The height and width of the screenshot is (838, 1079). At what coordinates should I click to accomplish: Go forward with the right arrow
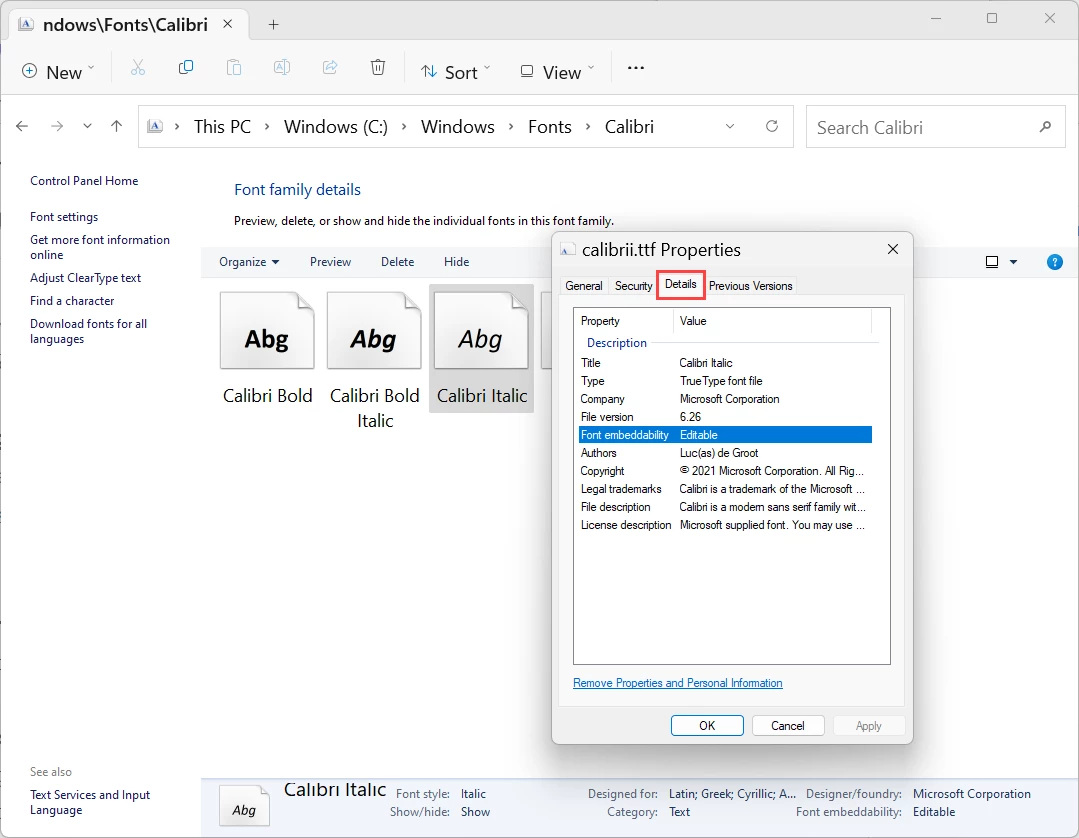(x=57, y=127)
